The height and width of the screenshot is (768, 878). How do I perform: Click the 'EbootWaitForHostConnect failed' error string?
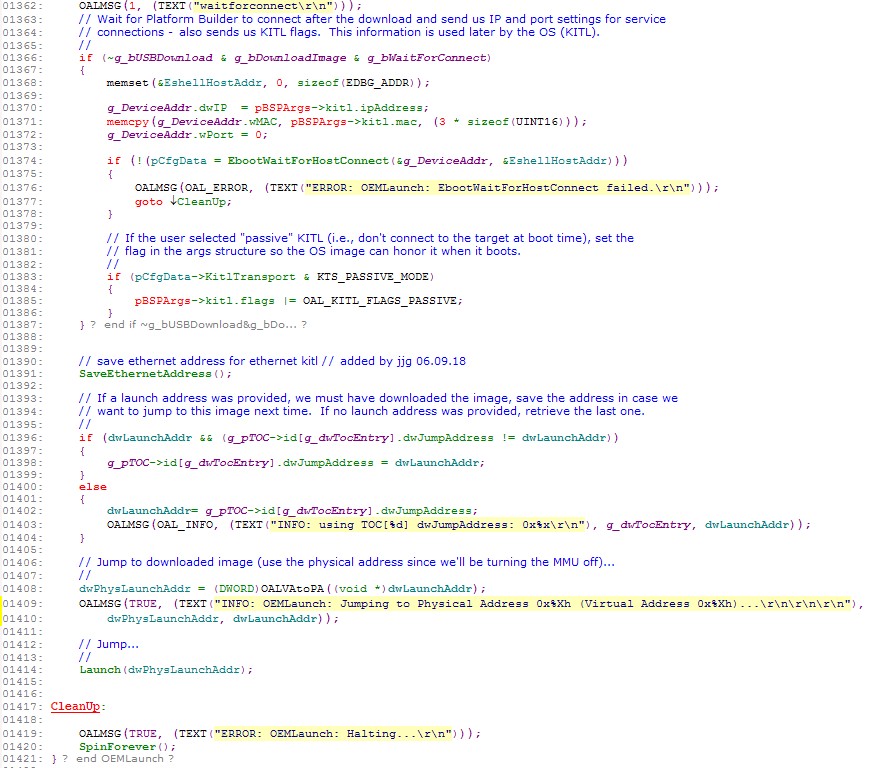[497, 188]
